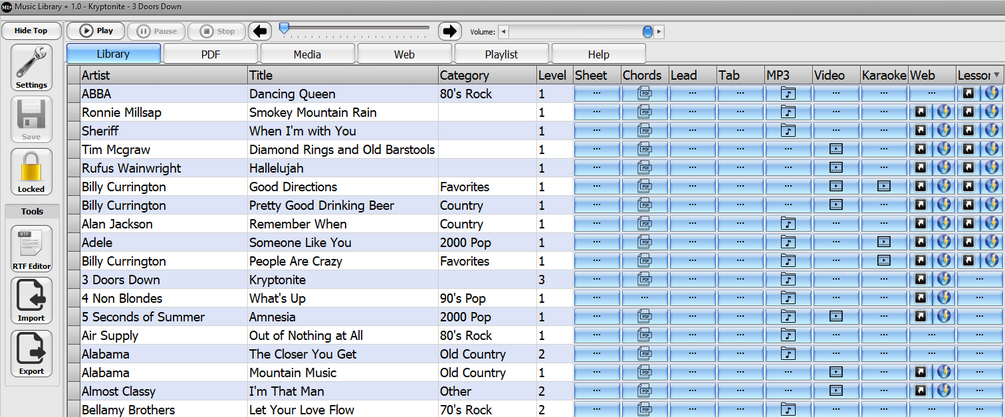This screenshot has width=1005, height=417.
Task: Click the Chords browse button for What's Up
Action: pos(645,298)
